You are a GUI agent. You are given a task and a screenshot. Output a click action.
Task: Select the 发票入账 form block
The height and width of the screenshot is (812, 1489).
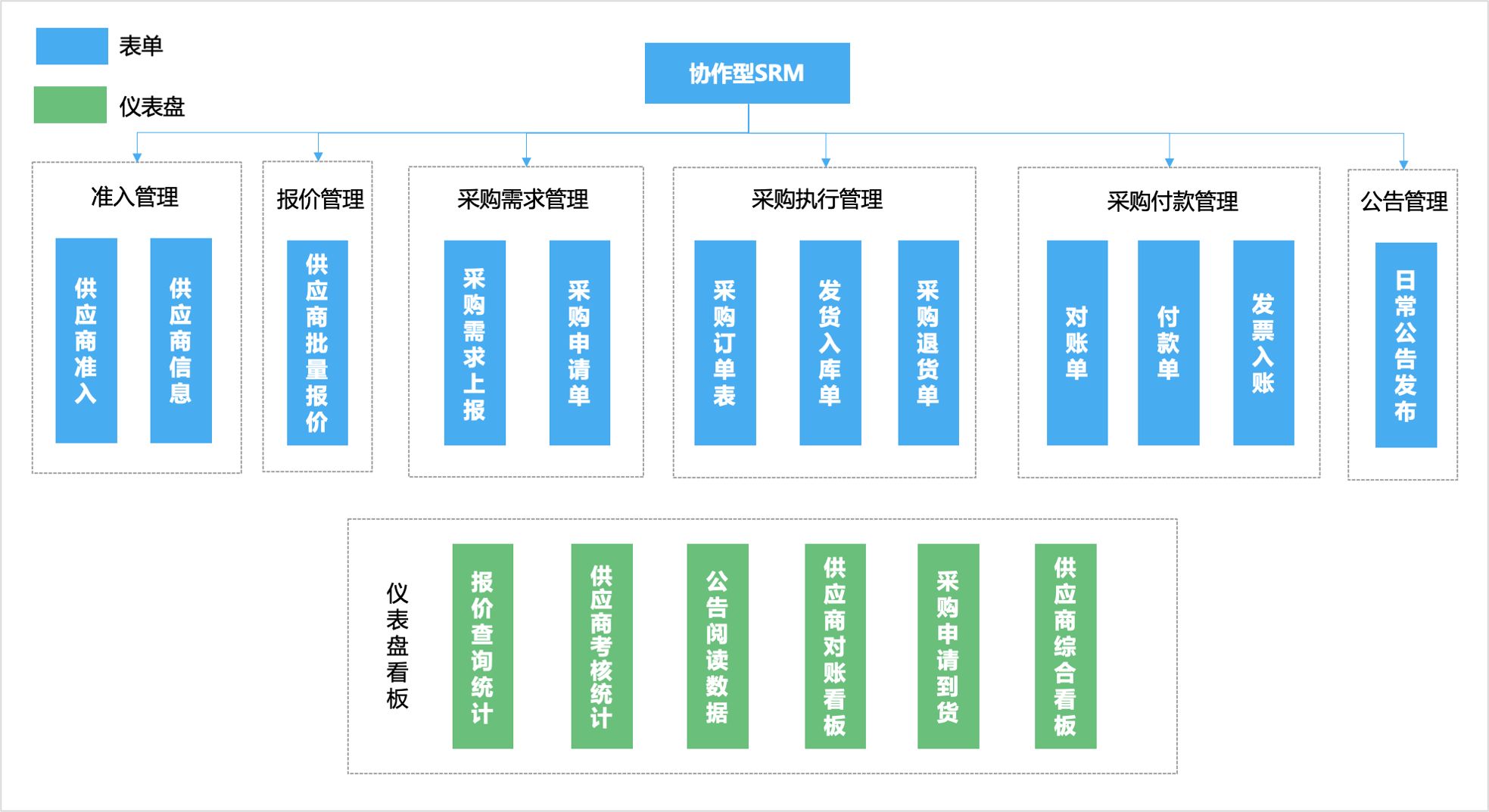coord(1263,343)
